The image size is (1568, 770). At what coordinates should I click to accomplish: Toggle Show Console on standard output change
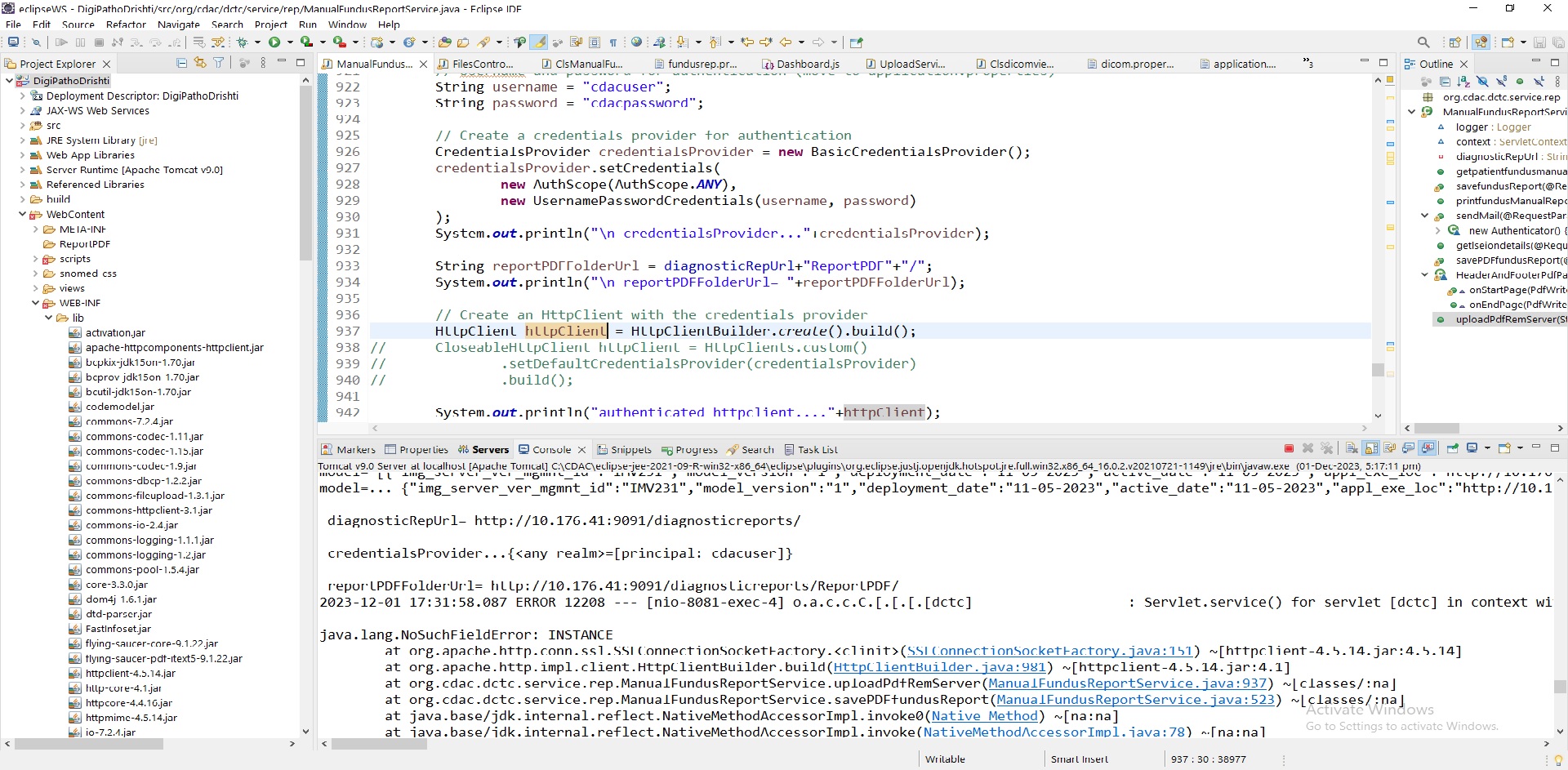pos(1408,448)
